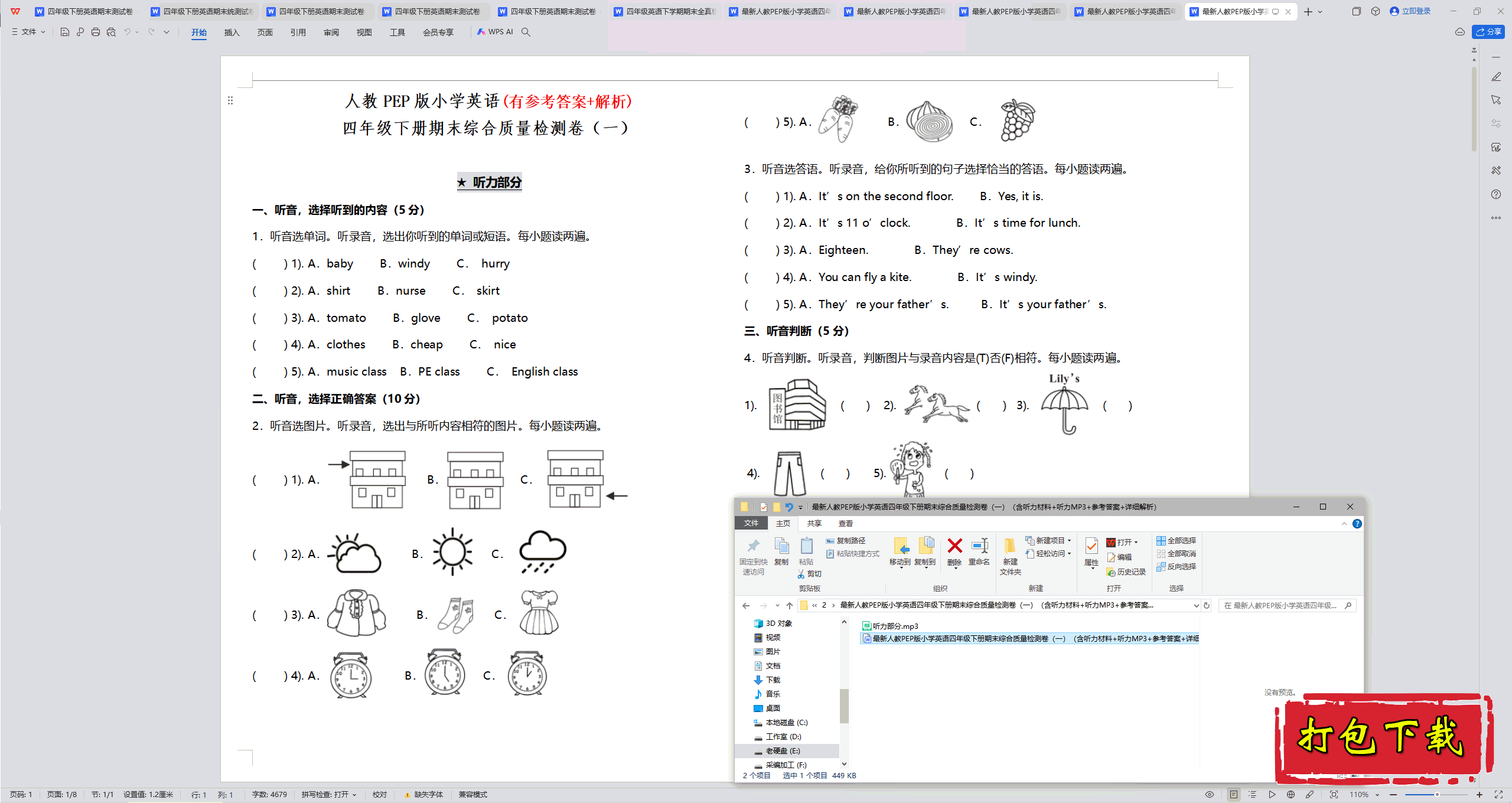Open the help icon in right sidebar
1512x803 pixels.
pyautogui.click(x=1496, y=194)
